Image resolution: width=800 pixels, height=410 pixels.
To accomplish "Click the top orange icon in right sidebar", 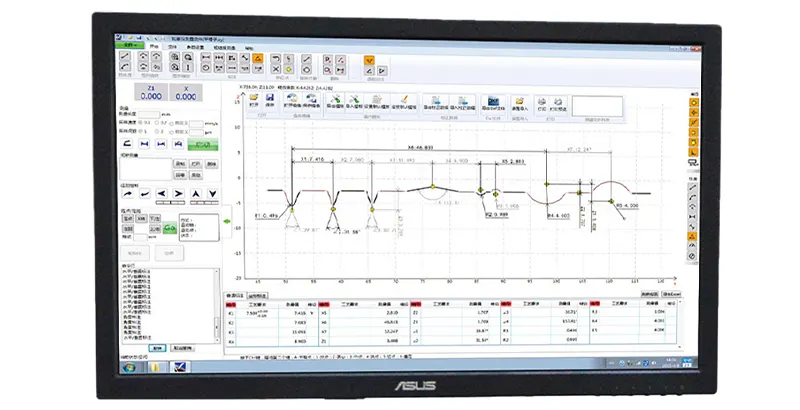I will [693, 101].
